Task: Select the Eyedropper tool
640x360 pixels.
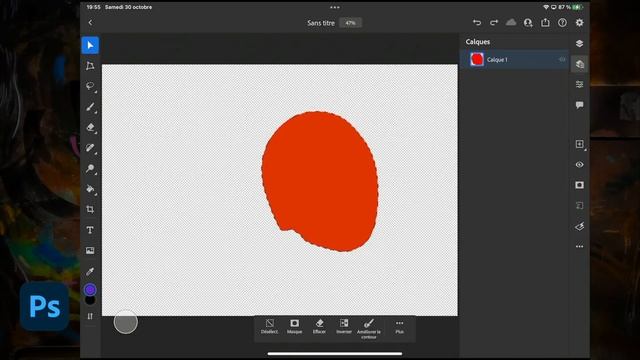Action: click(90, 271)
